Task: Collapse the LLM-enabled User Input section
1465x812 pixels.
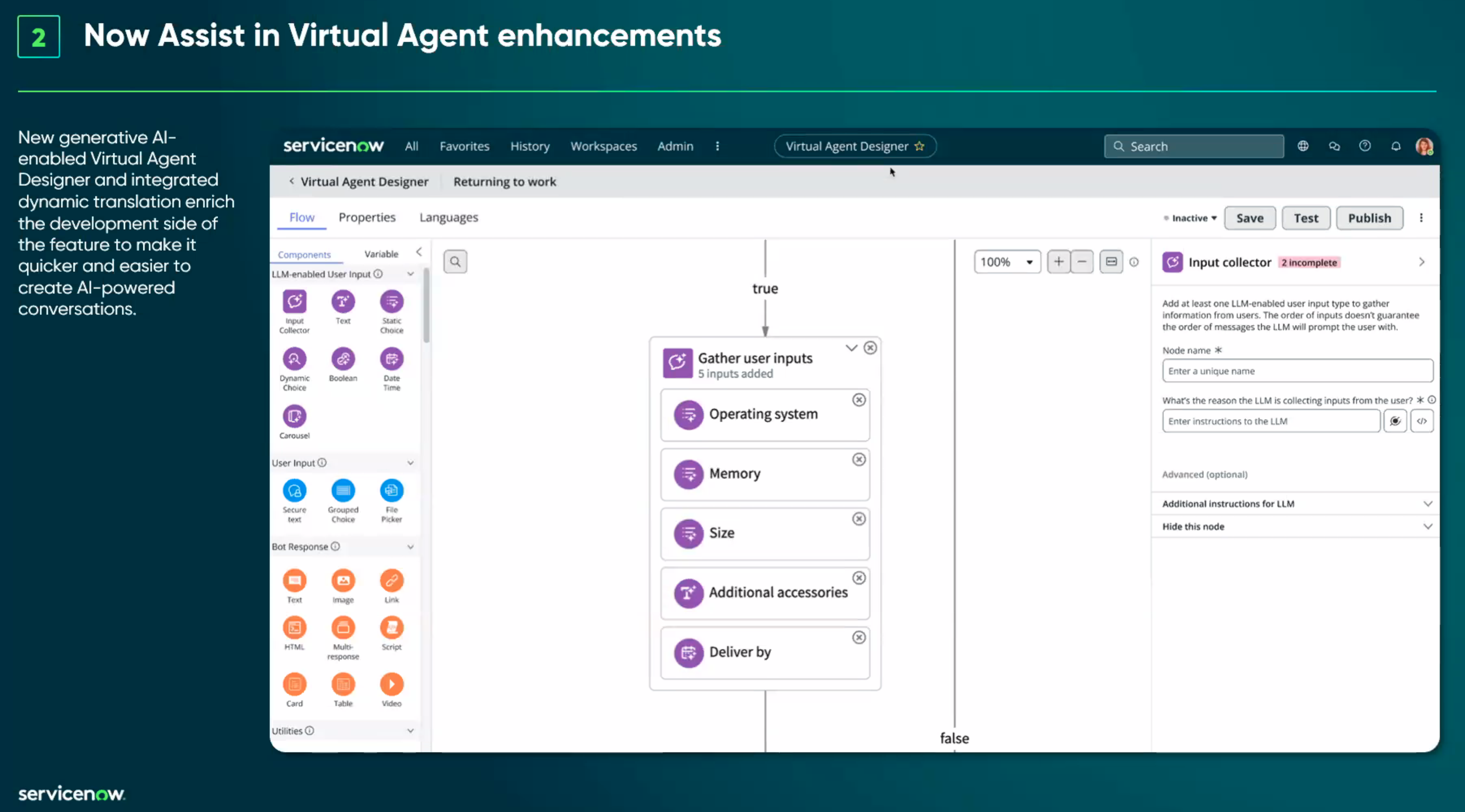Action: coord(410,274)
